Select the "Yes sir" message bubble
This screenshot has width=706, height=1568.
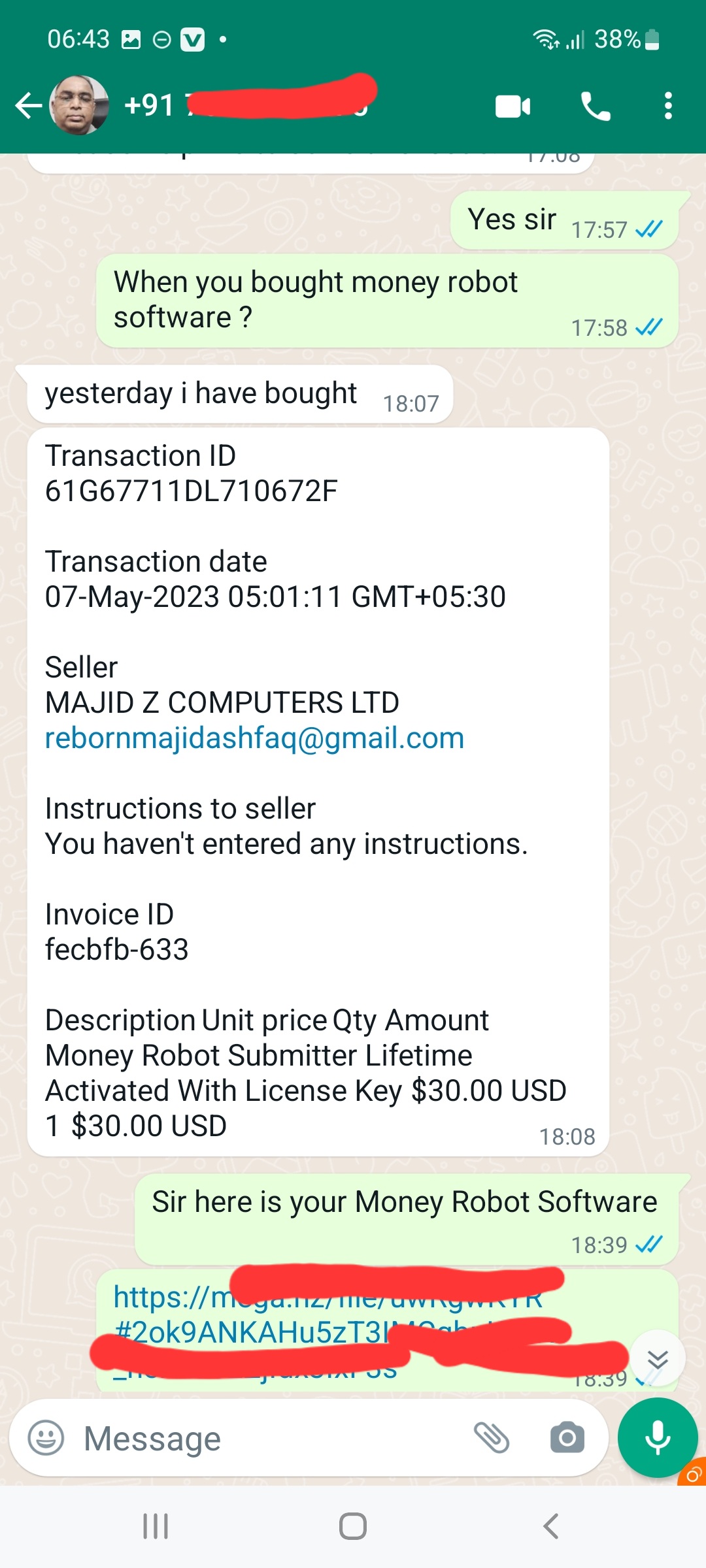tap(563, 221)
